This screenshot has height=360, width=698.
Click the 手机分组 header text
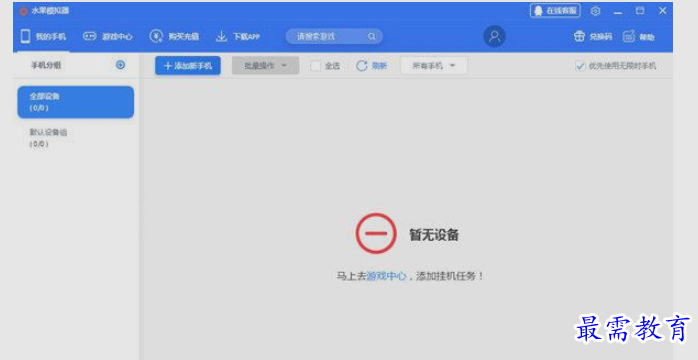click(x=46, y=65)
